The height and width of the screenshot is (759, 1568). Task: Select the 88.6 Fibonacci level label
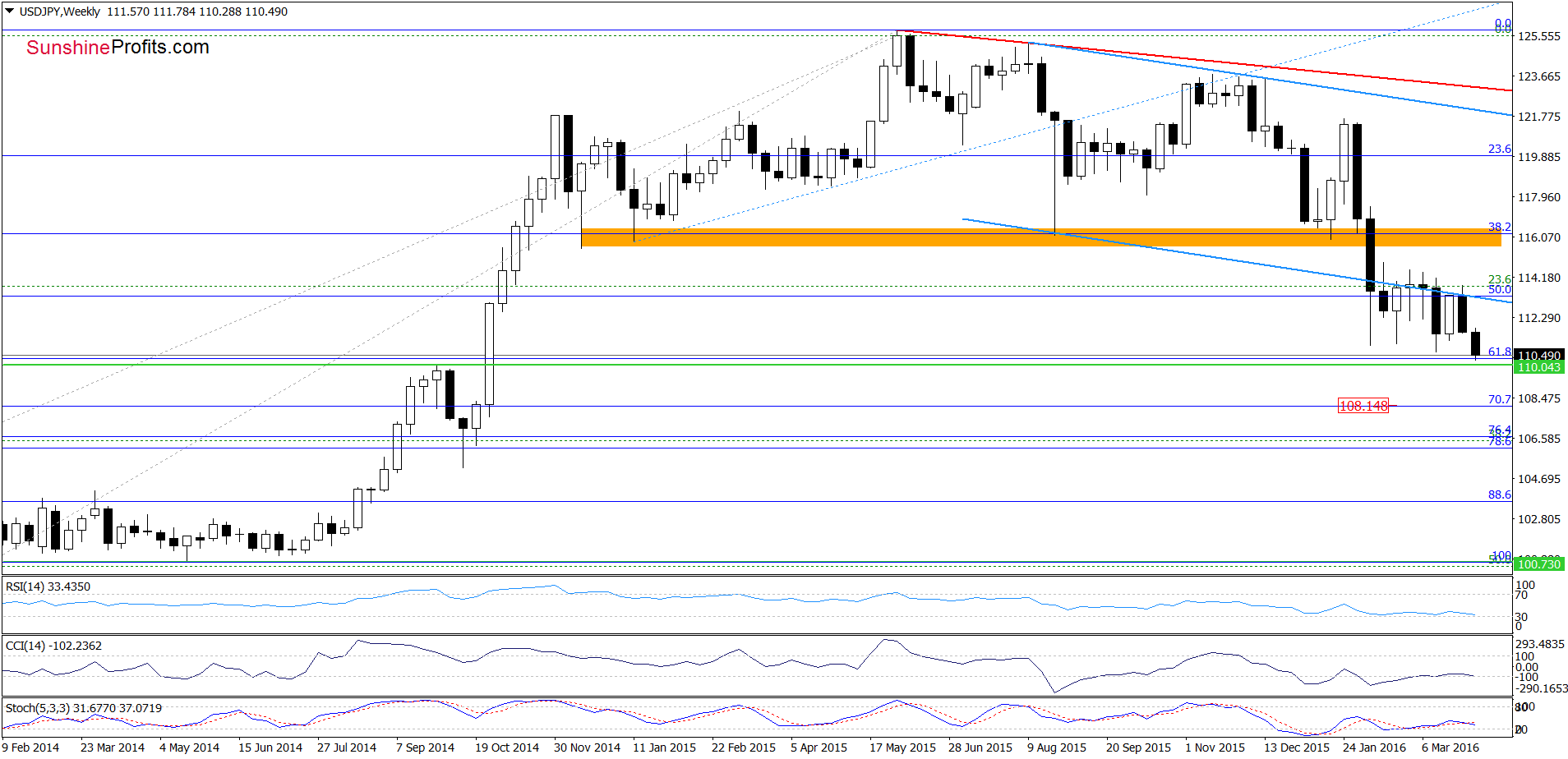coord(1500,494)
